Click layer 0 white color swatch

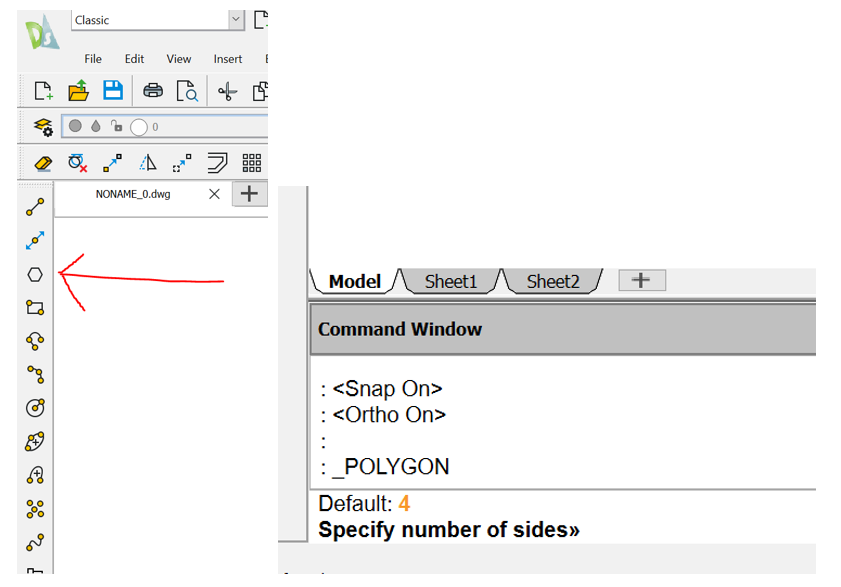138,127
